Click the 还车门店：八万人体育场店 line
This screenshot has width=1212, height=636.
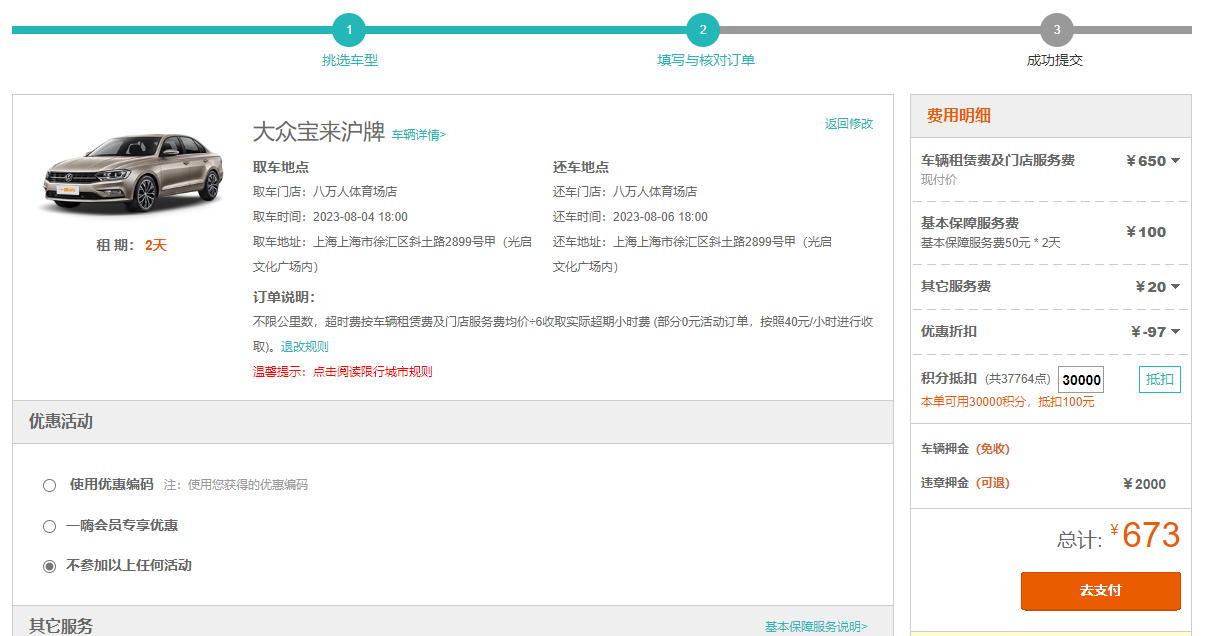coord(625,192)
